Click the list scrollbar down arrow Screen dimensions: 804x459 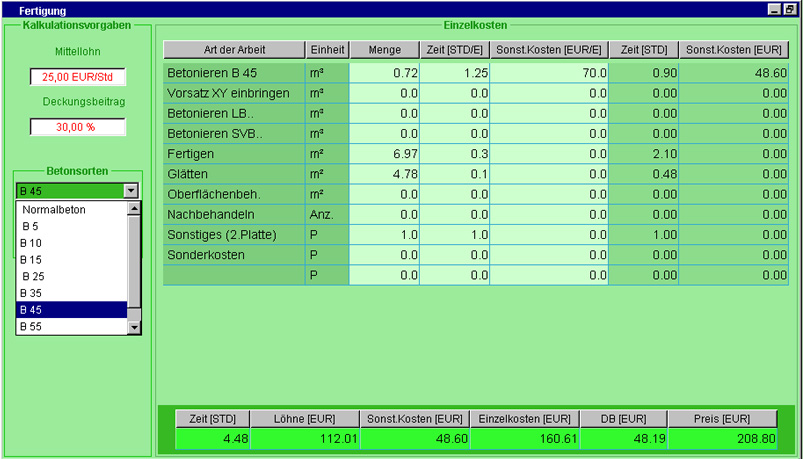[x=134, y=327]
